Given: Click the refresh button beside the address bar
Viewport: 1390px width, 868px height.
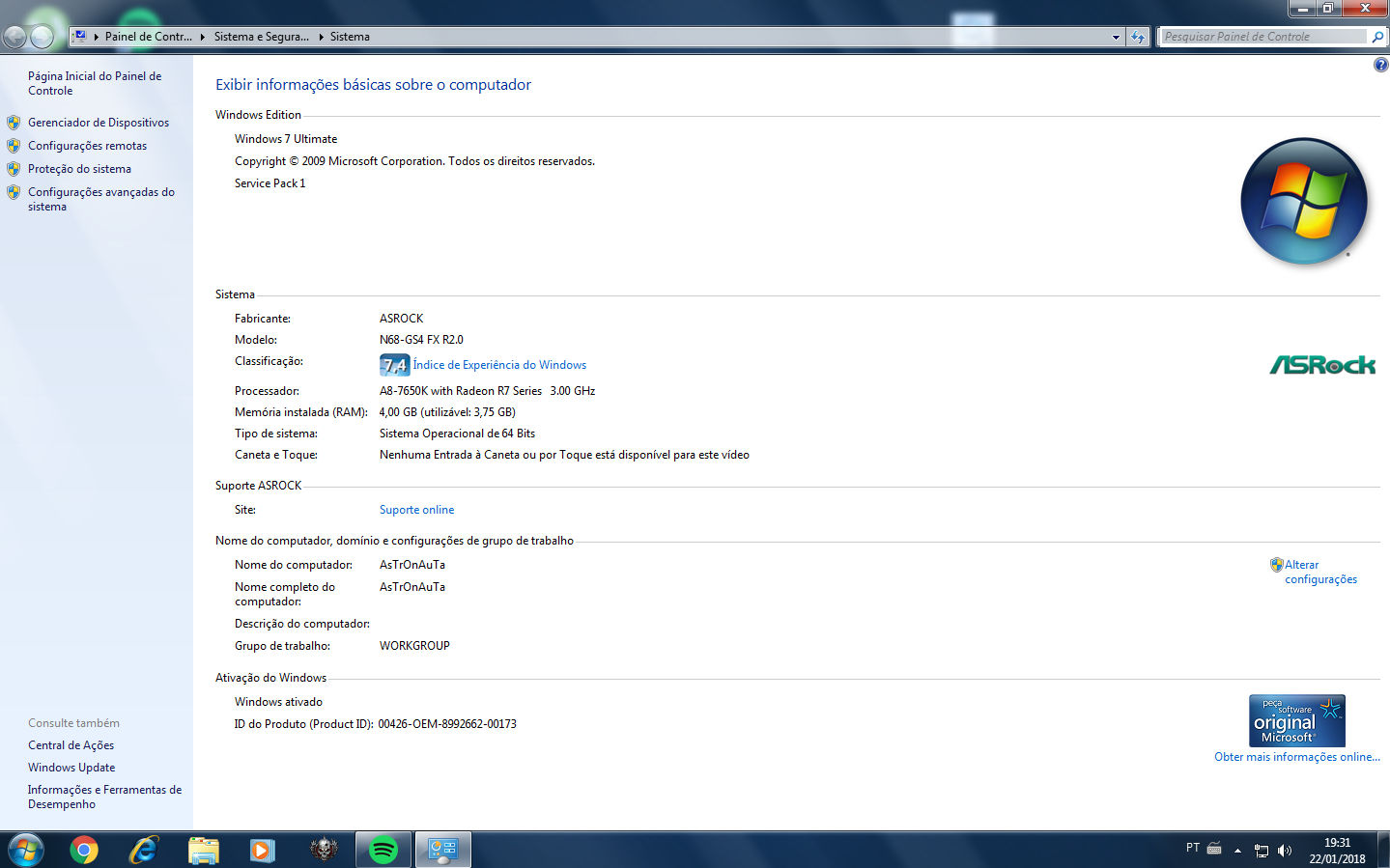Looking at the screenshot, I should [1138, 37].
